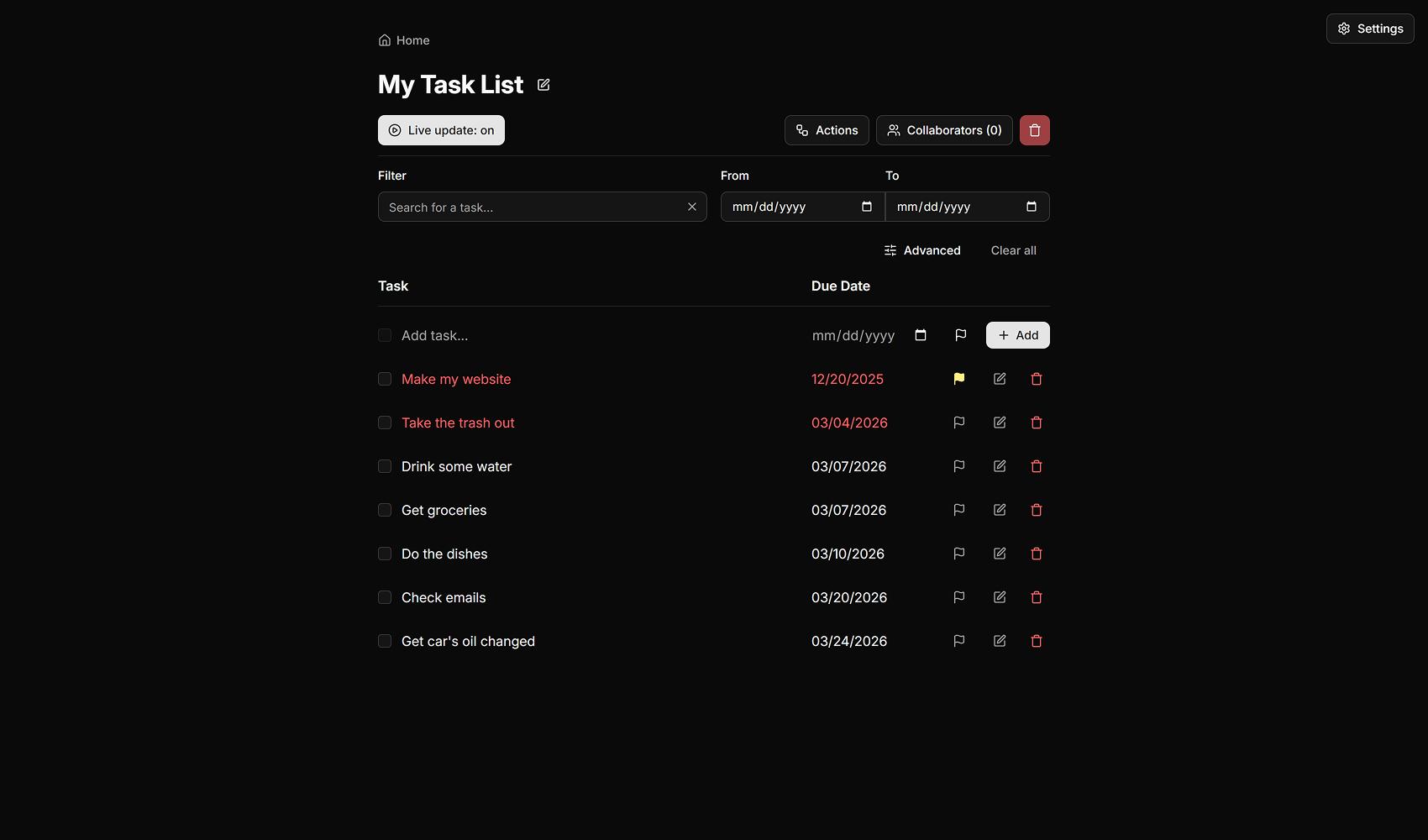1428x840 pixels.
Task: Edit the Take the trash out task
Action: [x=999, y=423]
